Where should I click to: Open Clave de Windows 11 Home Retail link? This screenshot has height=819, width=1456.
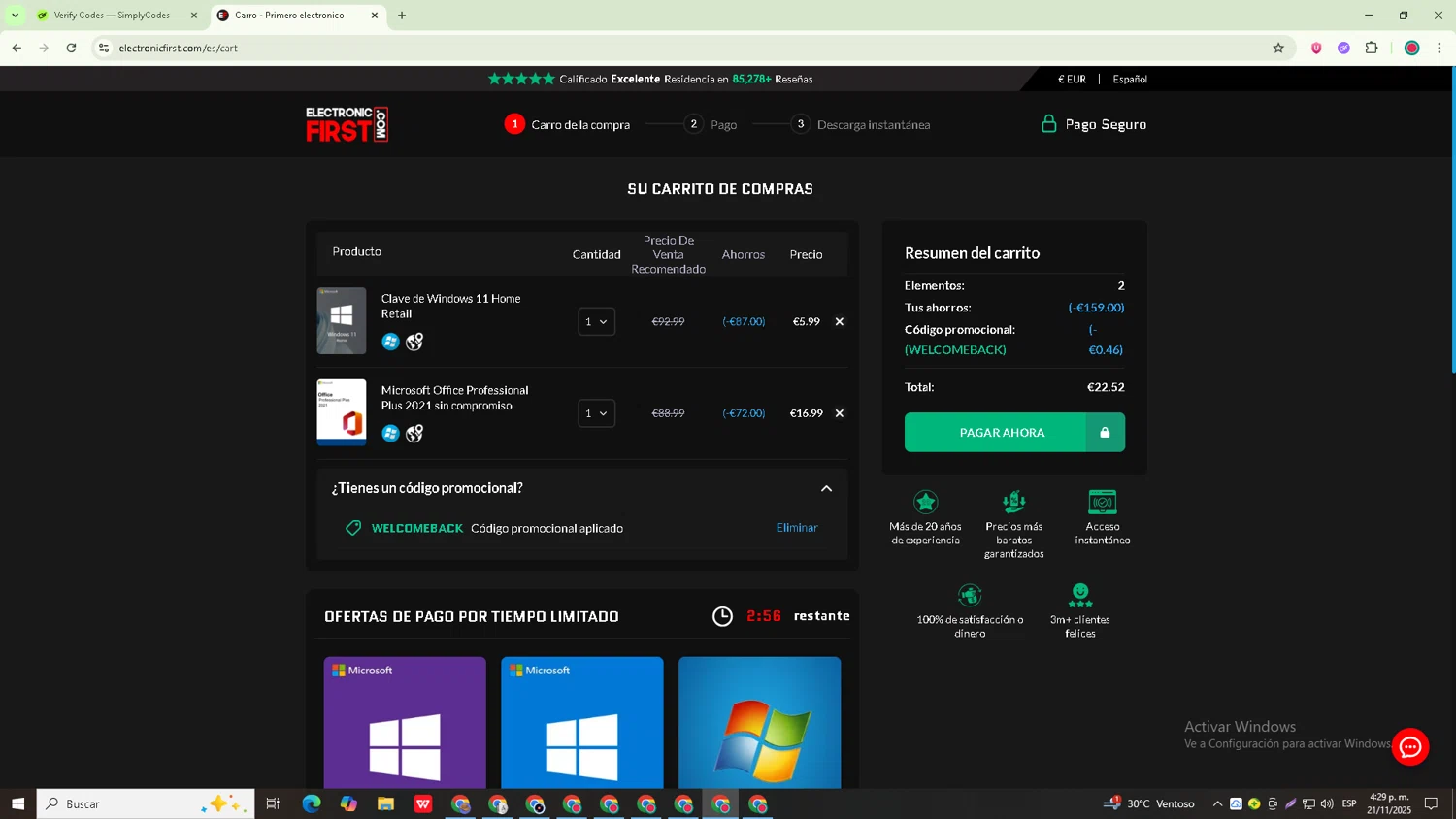coord(450,306)
